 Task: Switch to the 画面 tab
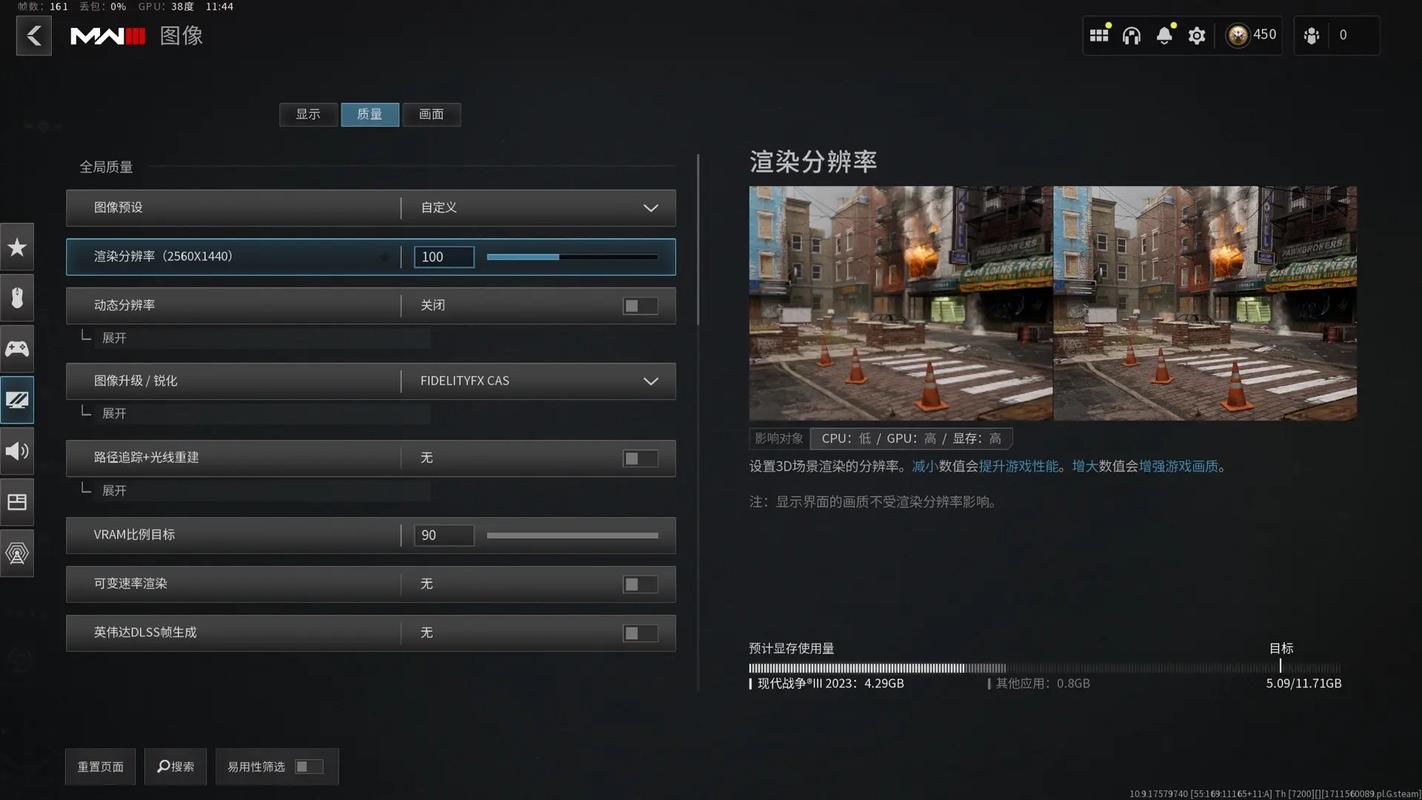point(431,114)
